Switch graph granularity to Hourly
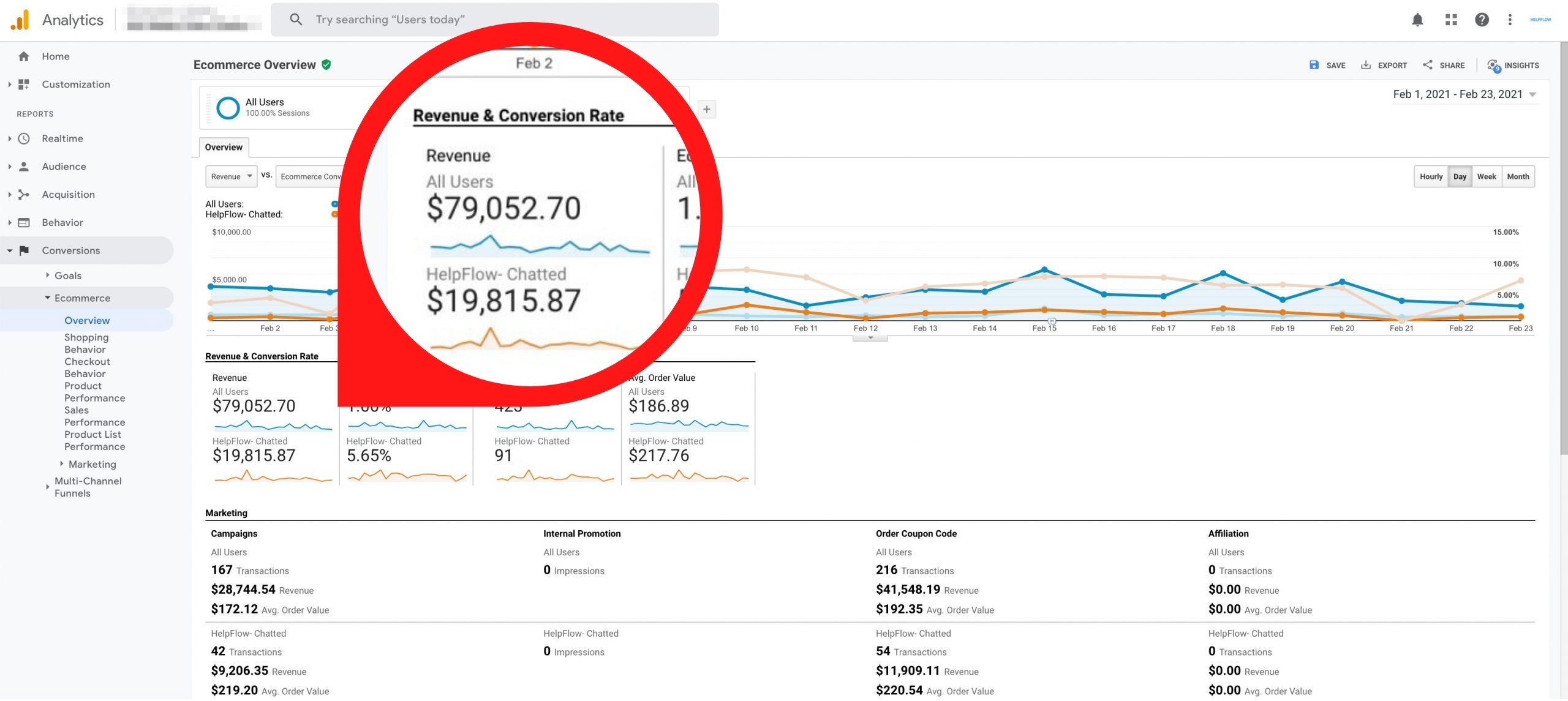1568x701 pixels. click(1431, 176)
